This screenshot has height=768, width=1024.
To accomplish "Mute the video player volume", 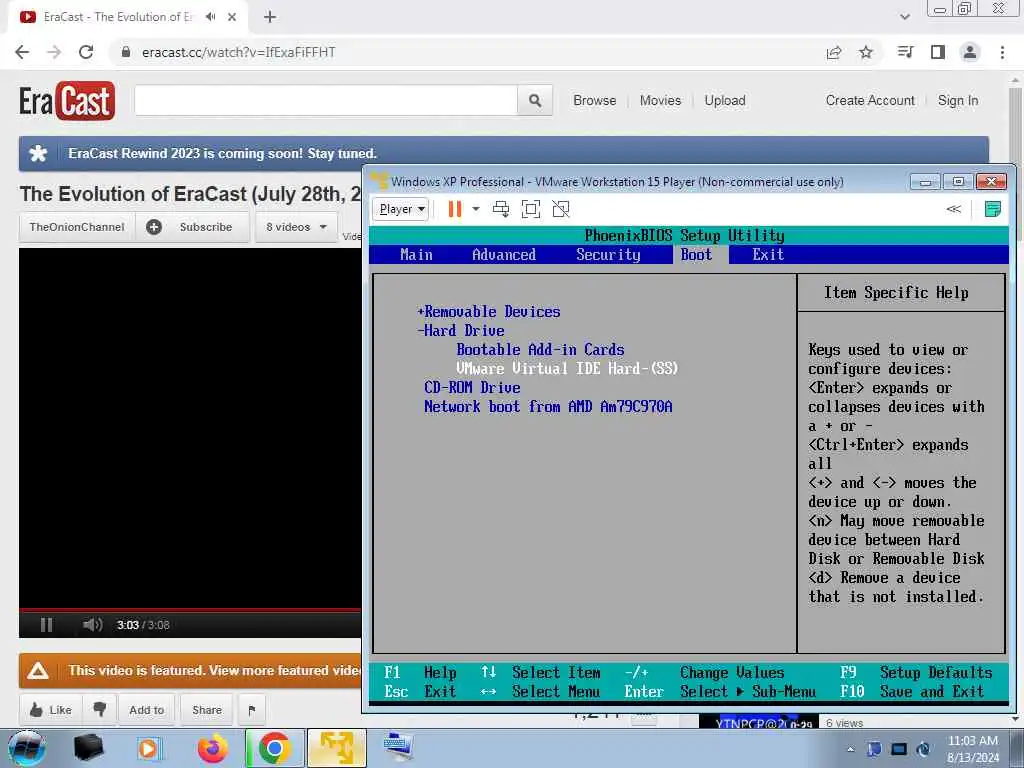I will (x=93, y=625).
